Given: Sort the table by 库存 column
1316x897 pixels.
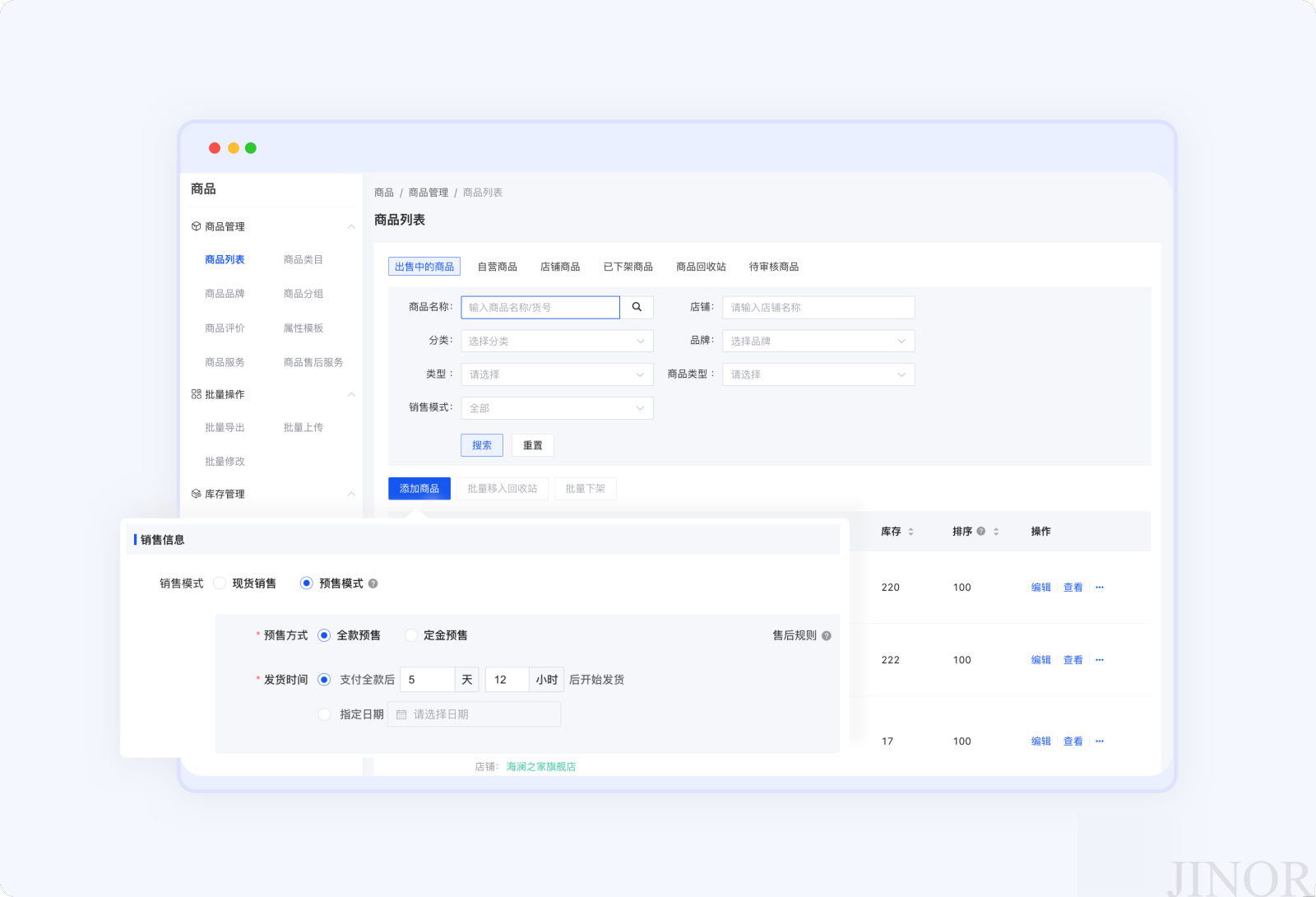Looking at the screenshot, I should 911,532.
